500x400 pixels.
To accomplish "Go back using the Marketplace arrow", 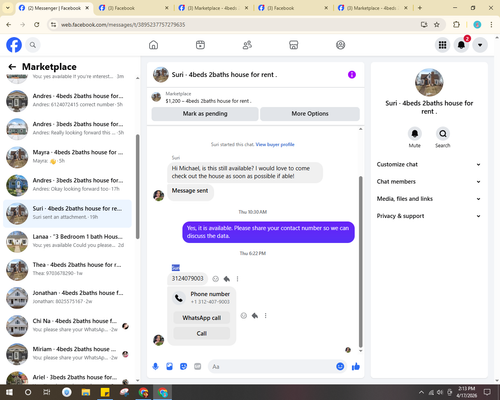I will point(12,67).
